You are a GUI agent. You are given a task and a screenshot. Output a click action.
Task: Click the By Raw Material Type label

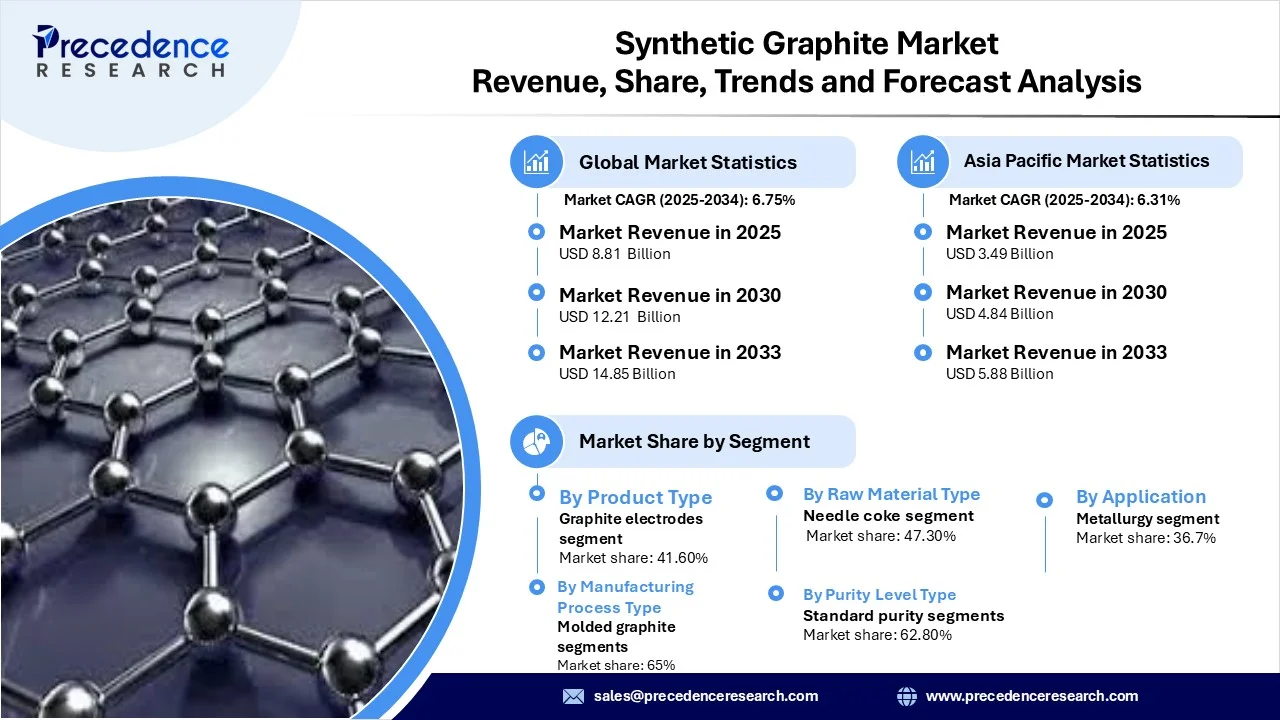(892, 494)
